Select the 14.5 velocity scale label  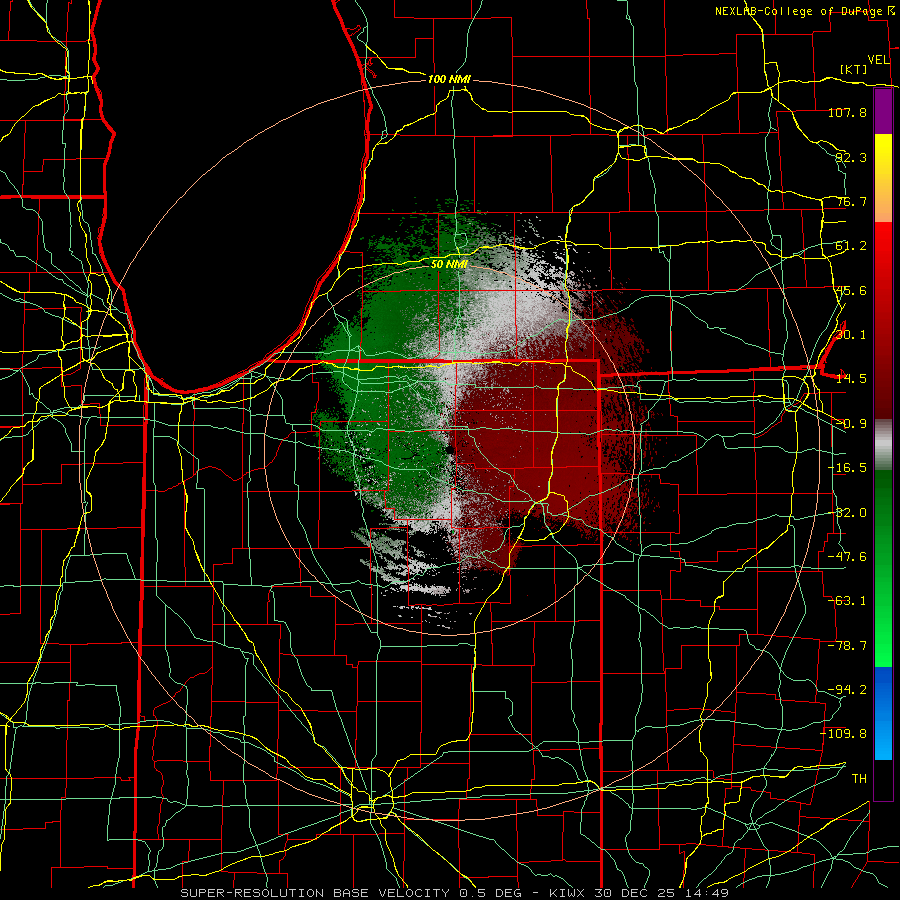(x=851, y=379)
